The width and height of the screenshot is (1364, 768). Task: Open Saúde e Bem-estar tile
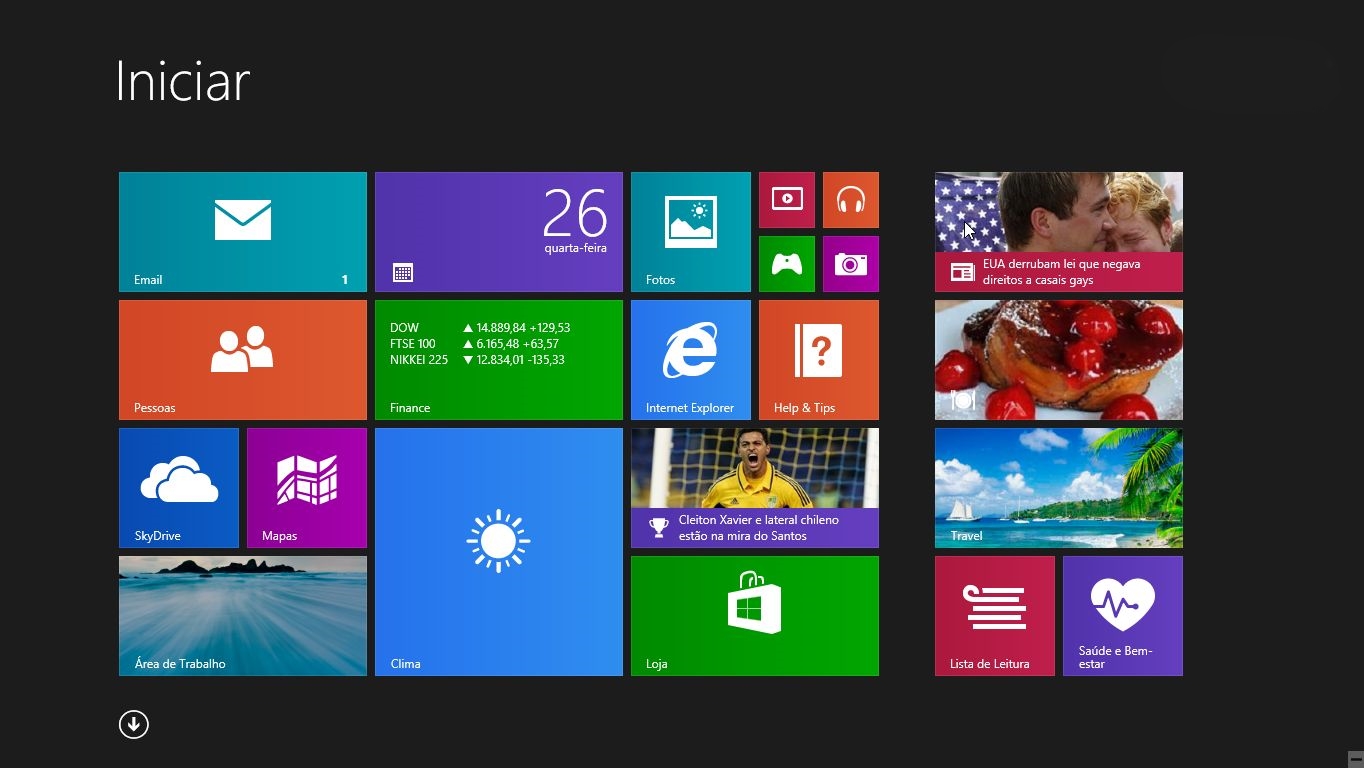pos(1123,616)
